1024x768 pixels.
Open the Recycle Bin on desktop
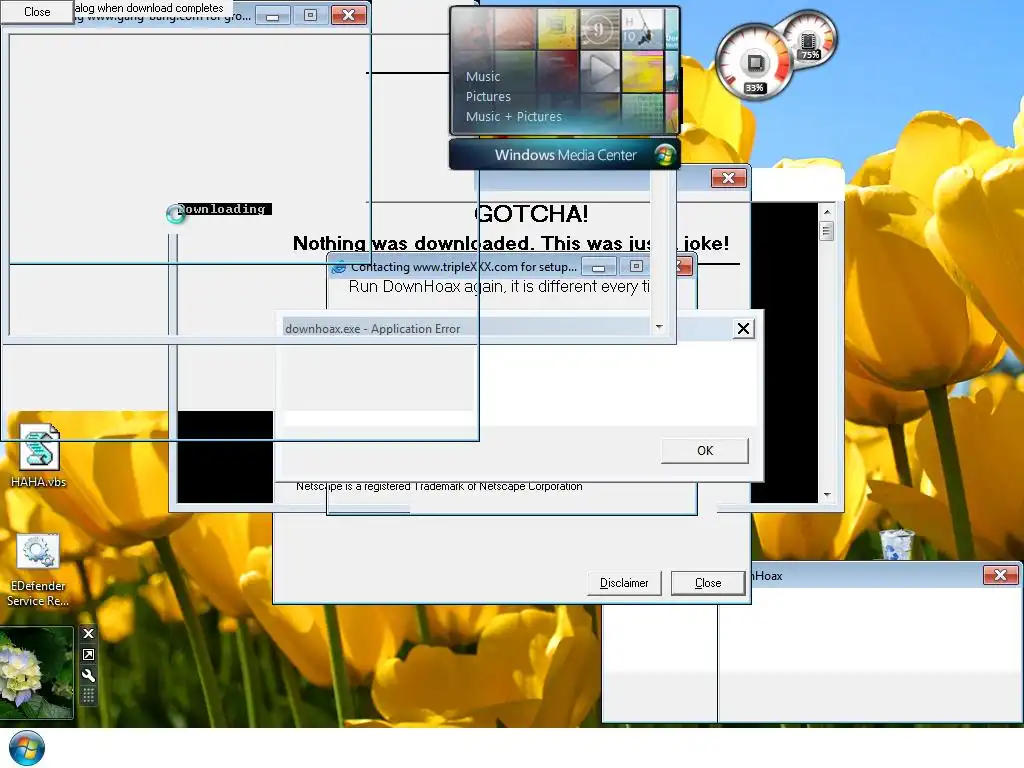click(896, 545)
